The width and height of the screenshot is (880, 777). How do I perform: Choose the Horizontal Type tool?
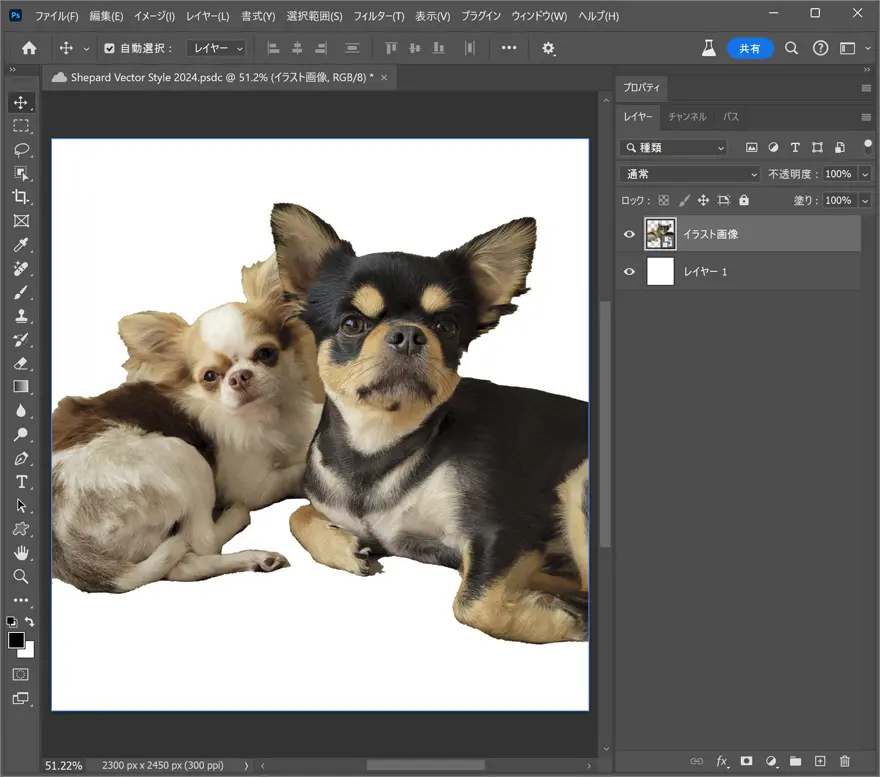[x=21, y=482]
